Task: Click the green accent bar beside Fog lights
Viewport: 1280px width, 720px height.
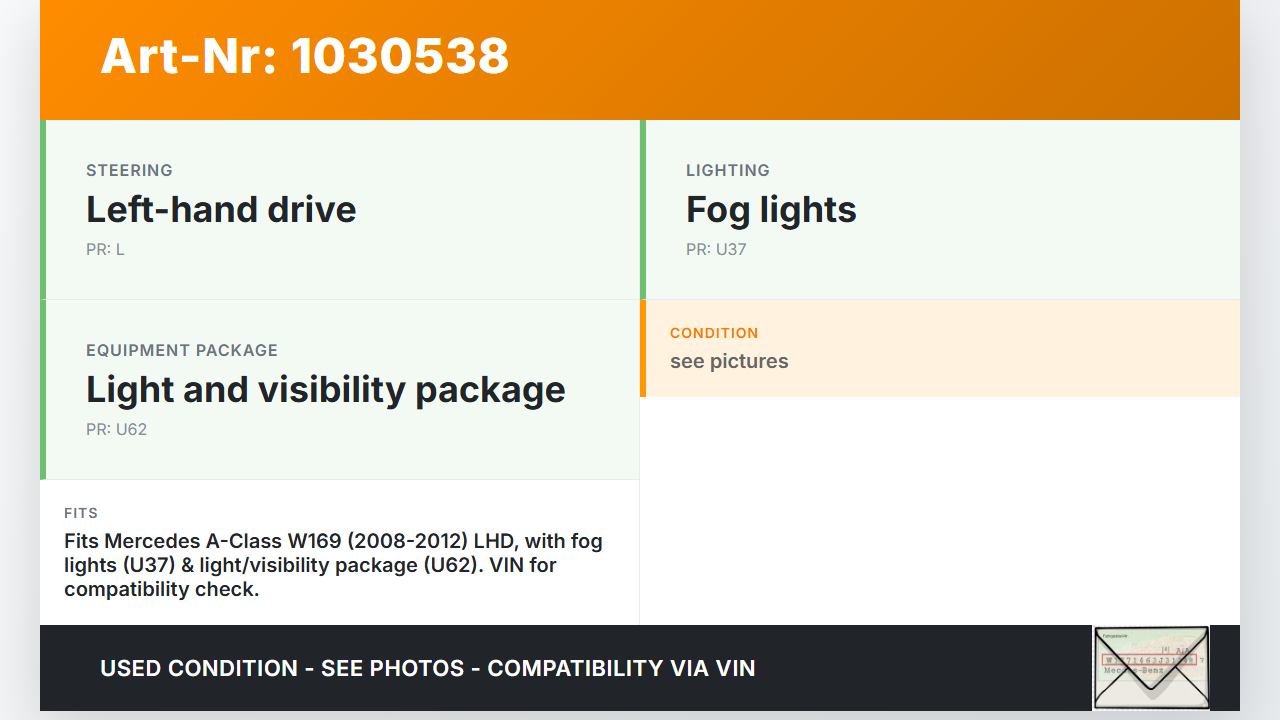Action: 643,210
